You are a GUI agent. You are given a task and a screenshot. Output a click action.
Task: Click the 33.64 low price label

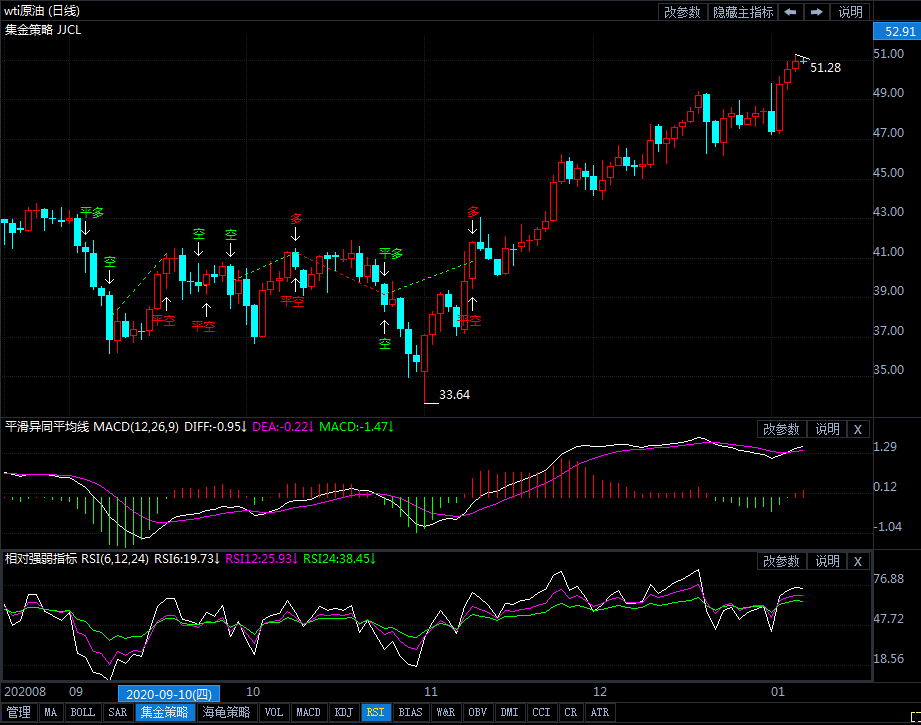pyautogui.click(x=454, y=395)
